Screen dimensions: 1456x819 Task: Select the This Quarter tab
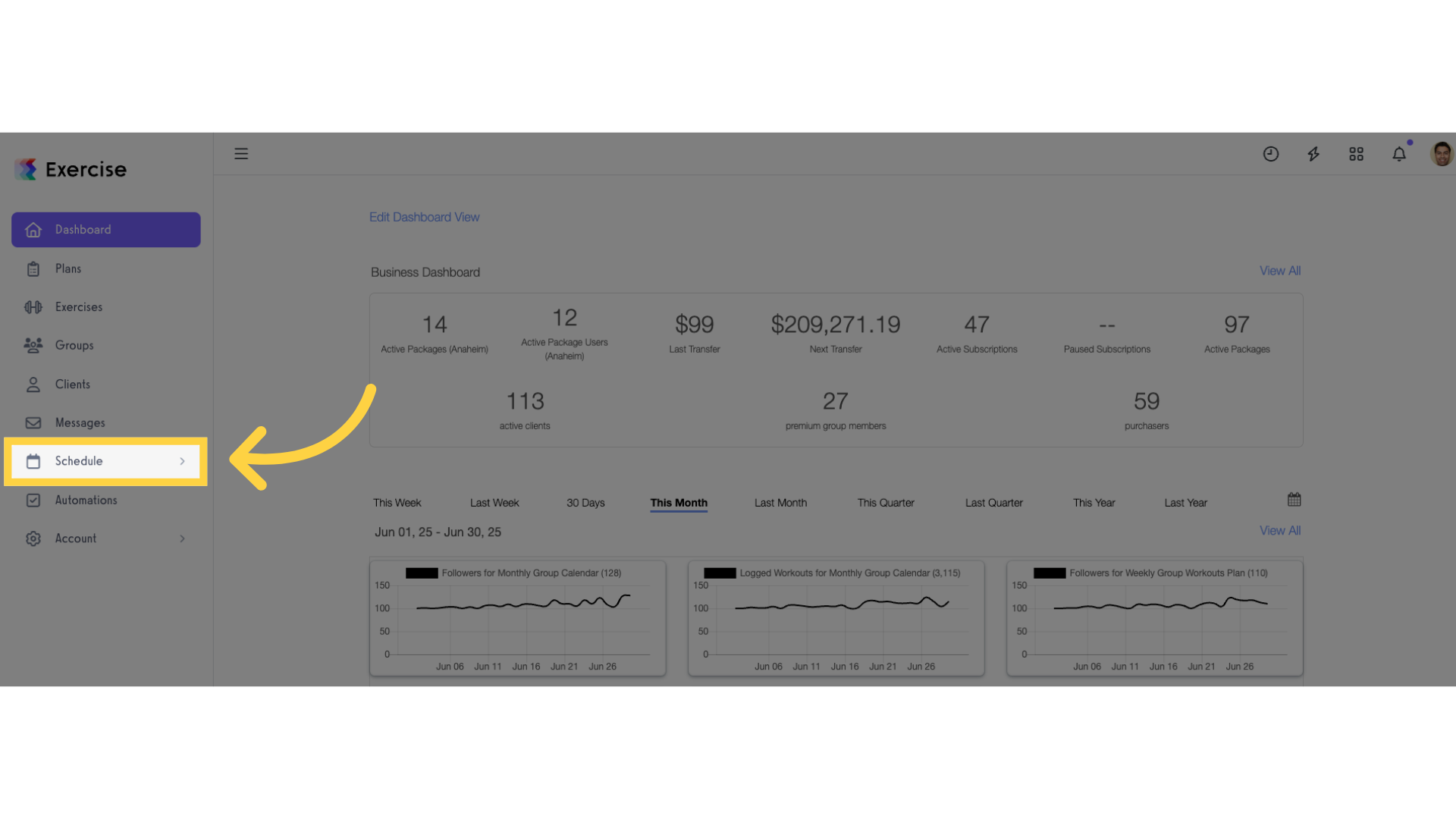click(x=886, y=503)
